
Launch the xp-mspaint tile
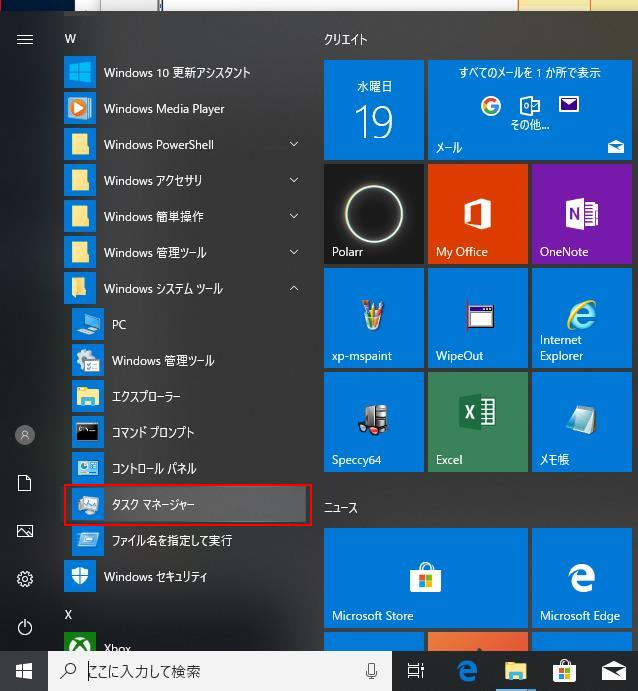(373, 318)
